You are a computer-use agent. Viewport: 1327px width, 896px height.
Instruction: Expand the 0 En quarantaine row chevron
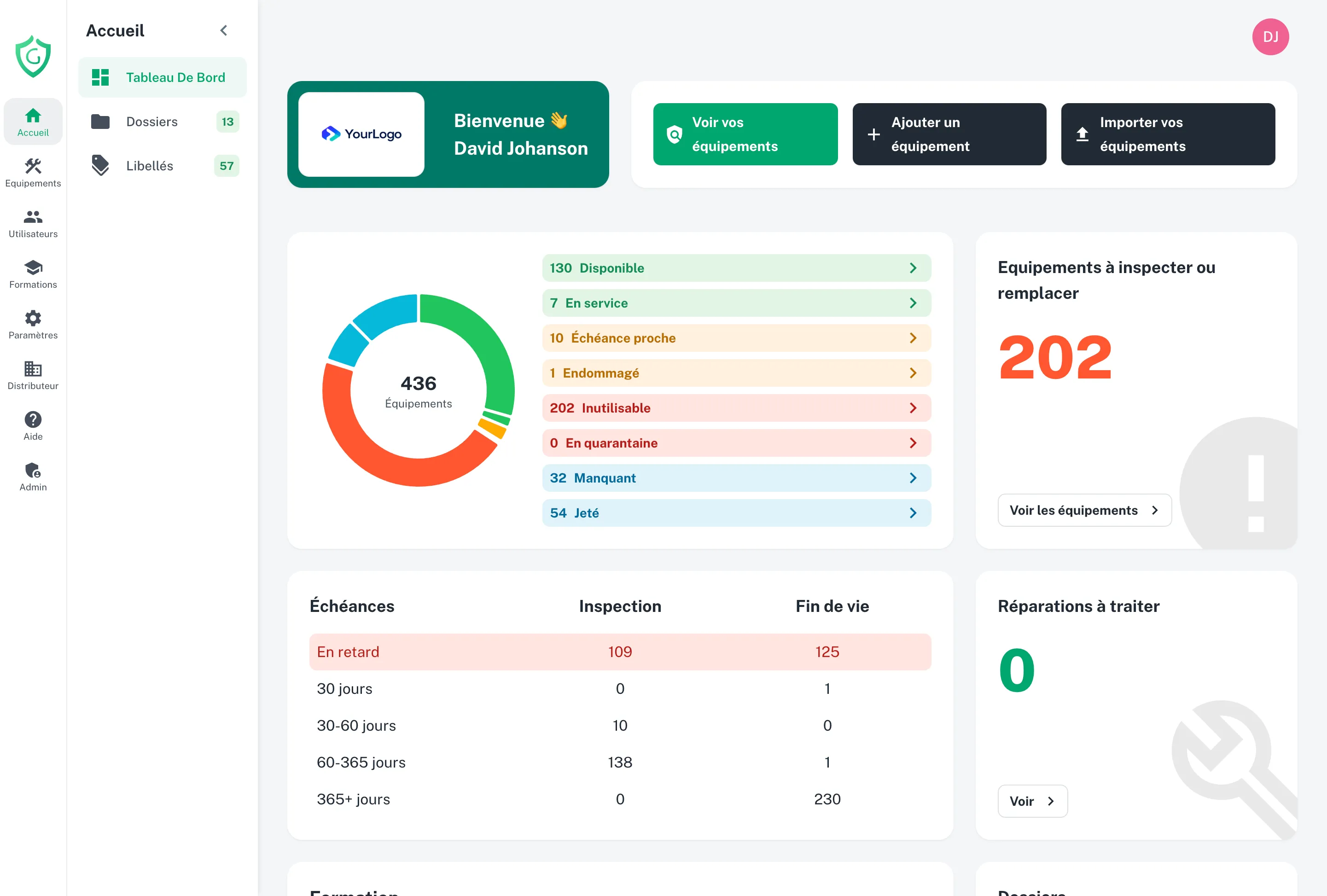(913, 443)
